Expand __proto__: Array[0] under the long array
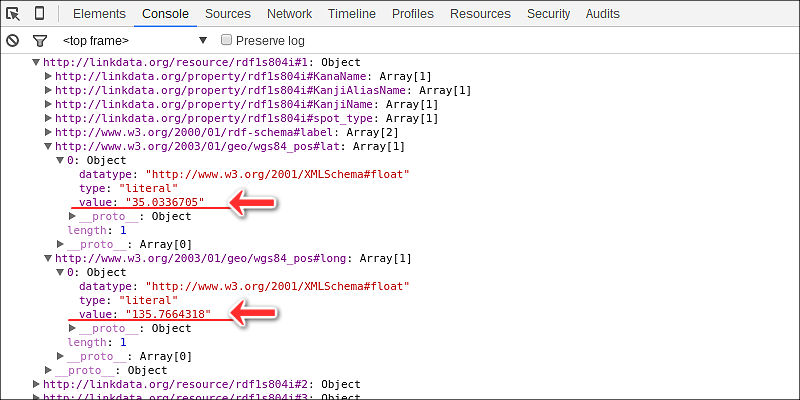Image resolution: width=800 pixels, height=400 pixels. (x=60, y=356)
